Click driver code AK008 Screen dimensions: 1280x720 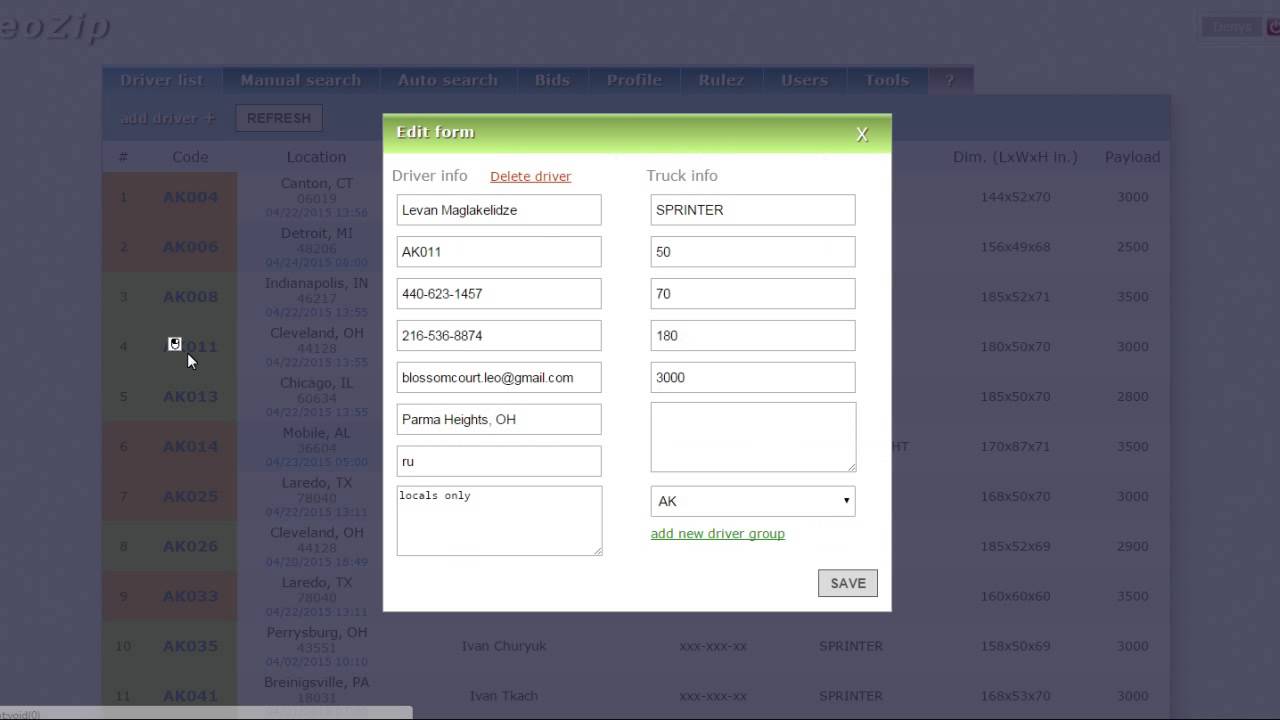coord(190,297)
